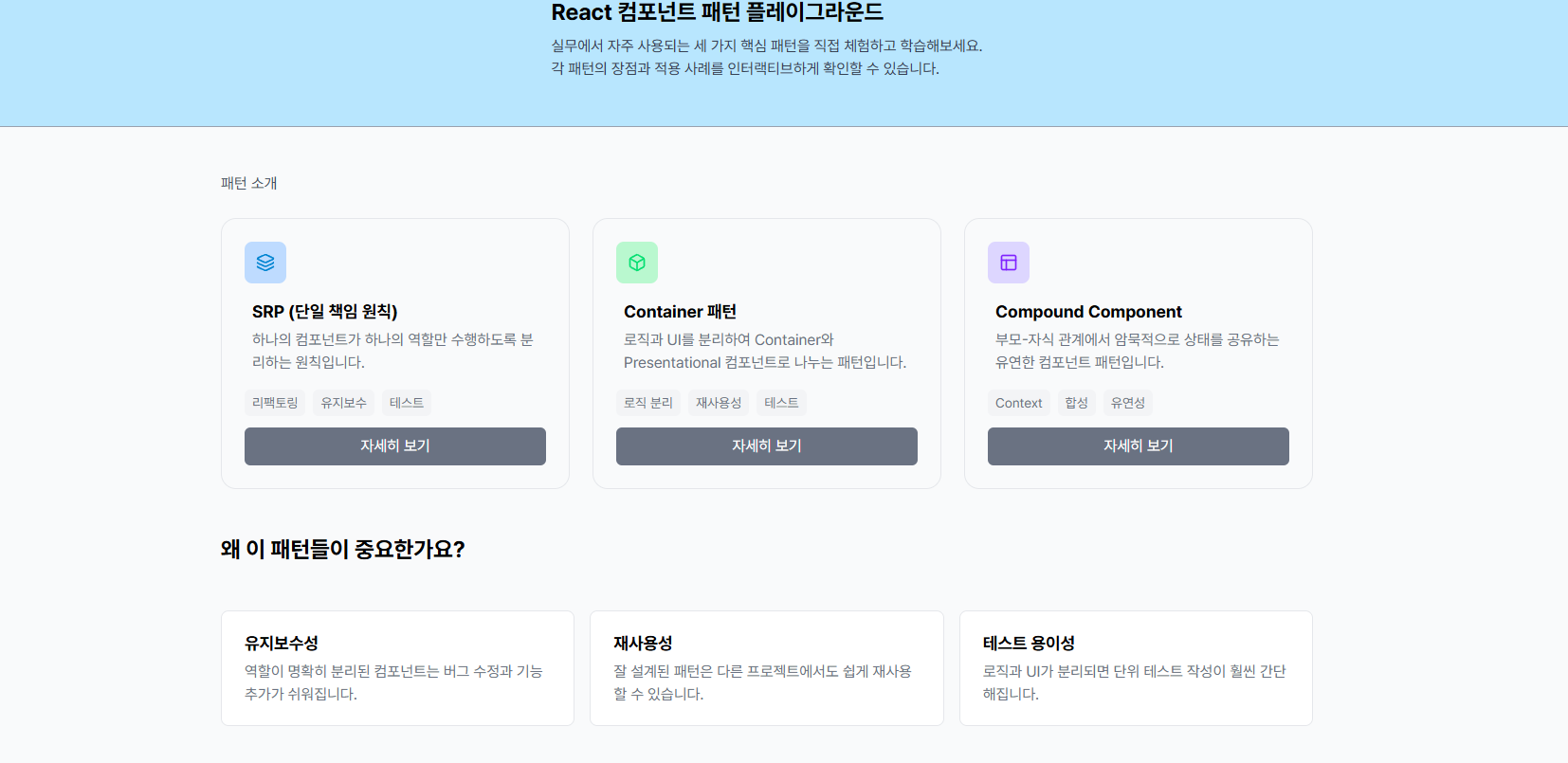Select the 유연성 tag
1568x763 pixels.
[1128, 403]
